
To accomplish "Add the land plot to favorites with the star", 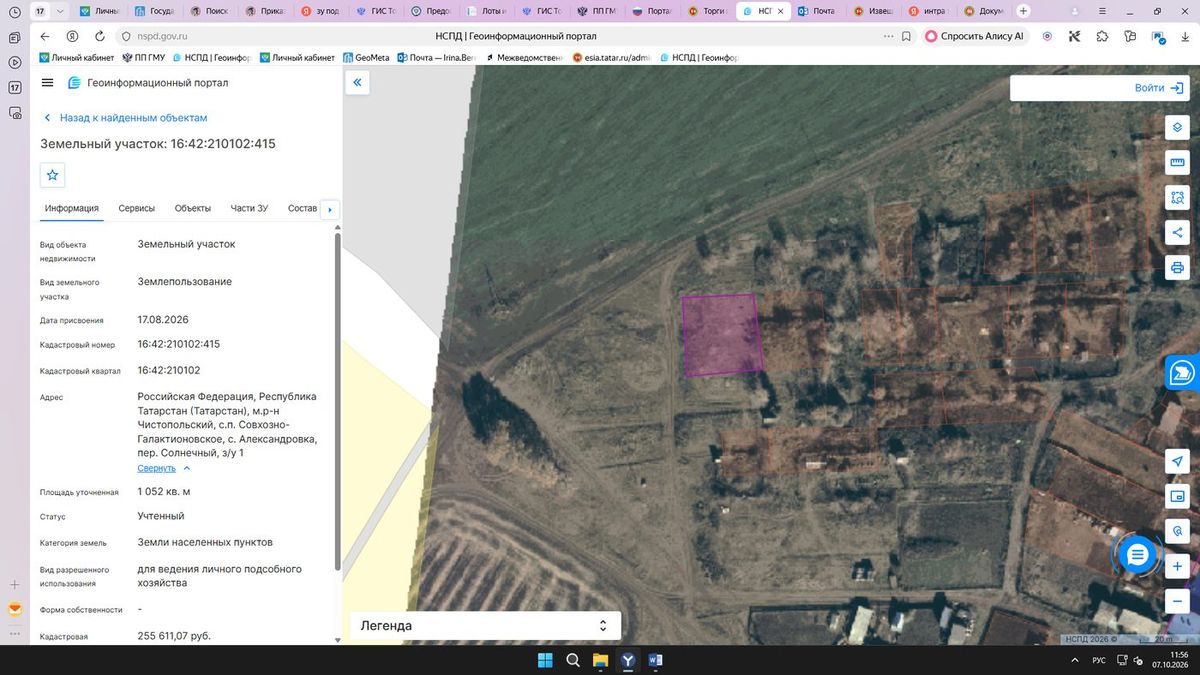I will click(53, 175).
